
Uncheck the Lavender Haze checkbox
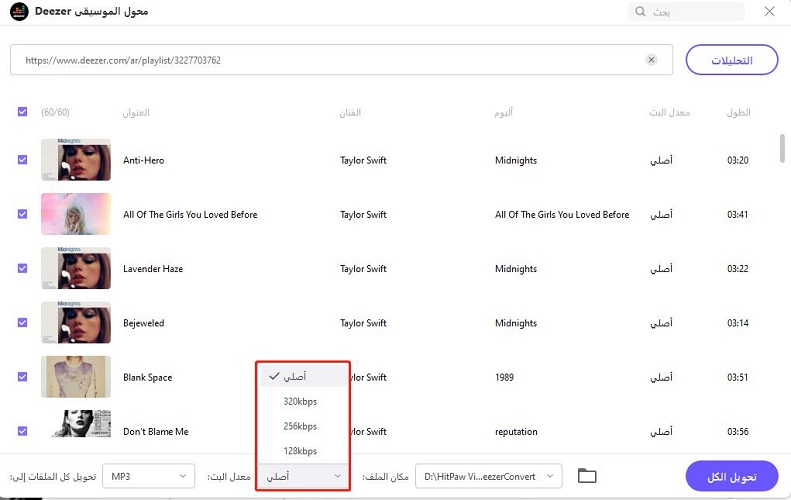pos(22,268)
